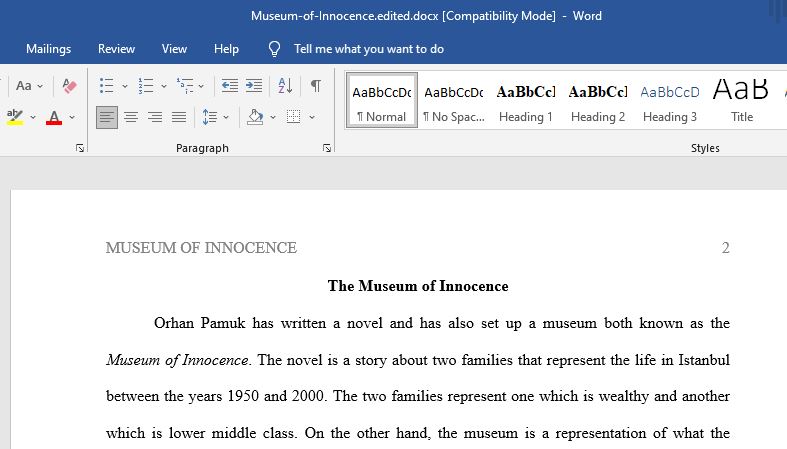Apply red font color

(54, 117)
